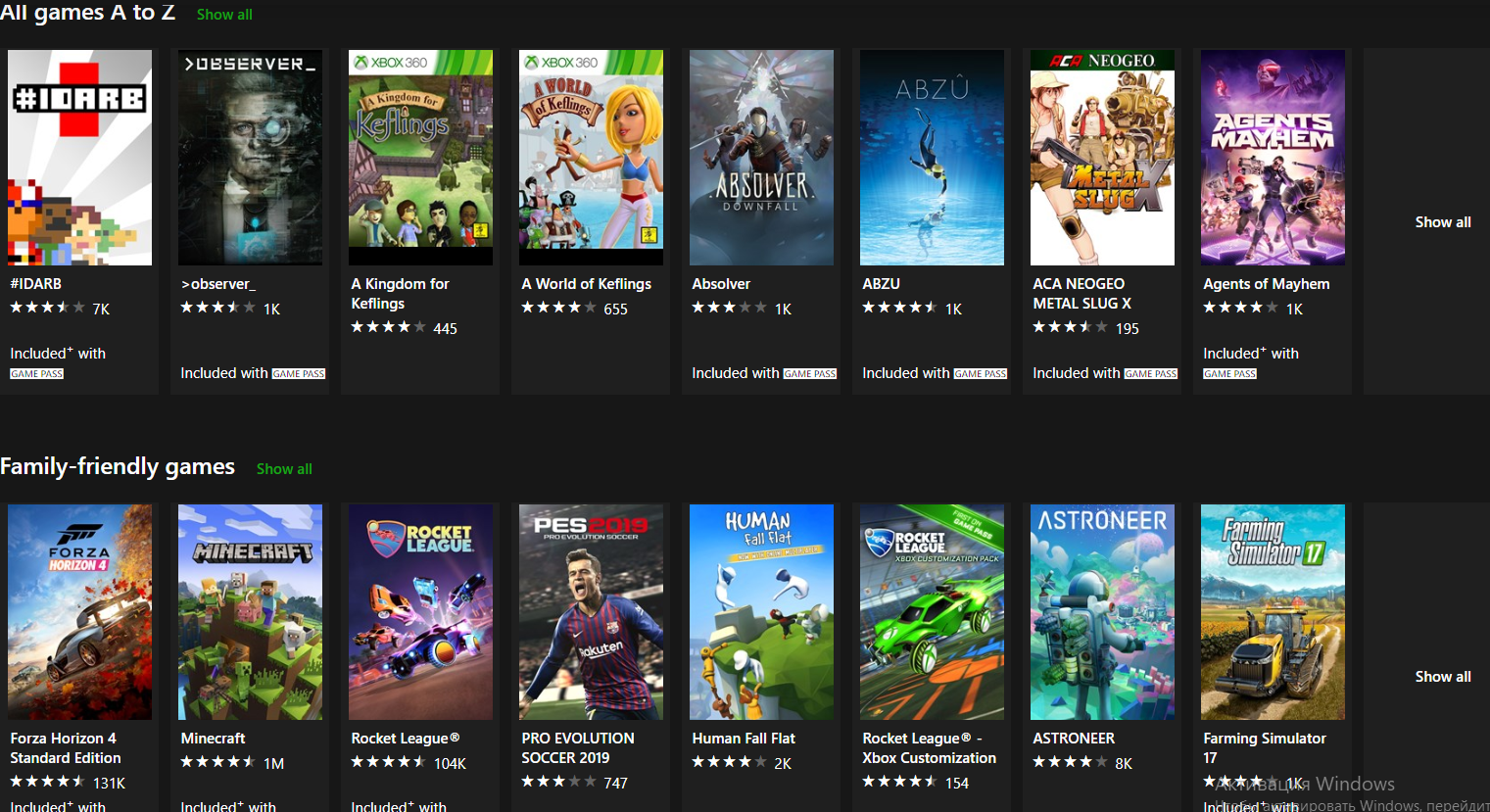The height and width of the screenshot is (812, 1490).
Task: Open the Minecraft cover art
Action: (250, 612)
